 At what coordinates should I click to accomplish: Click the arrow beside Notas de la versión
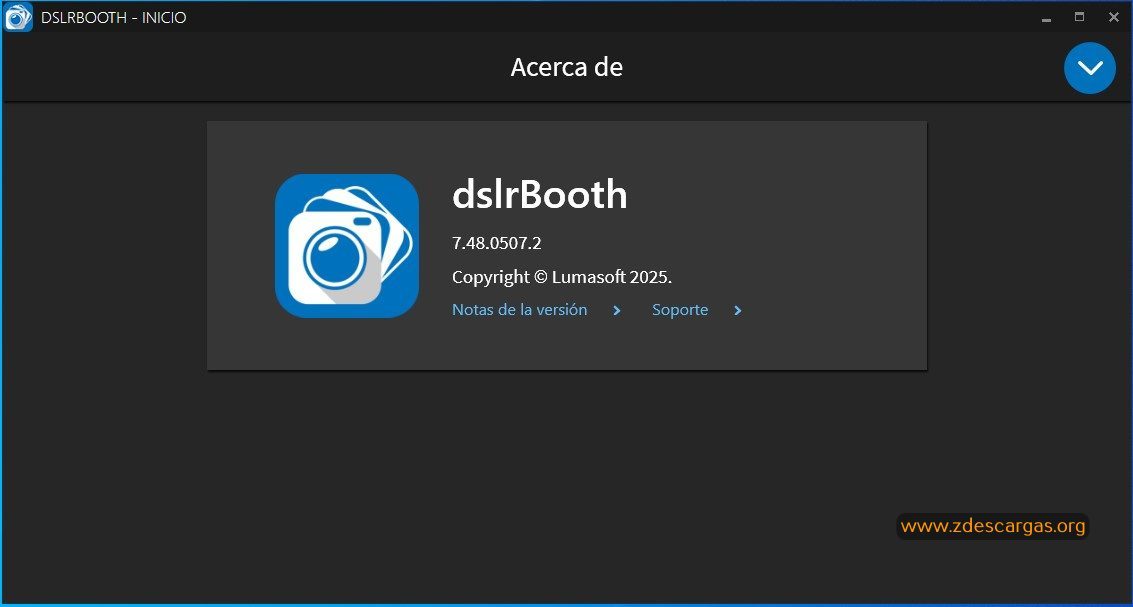617,311
